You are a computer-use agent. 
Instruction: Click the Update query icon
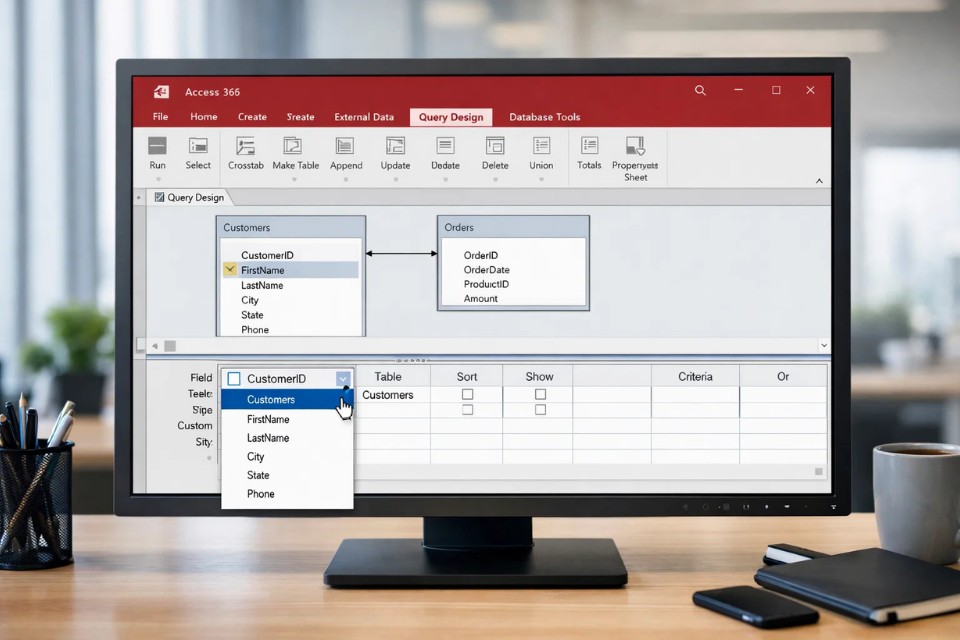click(x=395, y=147)
